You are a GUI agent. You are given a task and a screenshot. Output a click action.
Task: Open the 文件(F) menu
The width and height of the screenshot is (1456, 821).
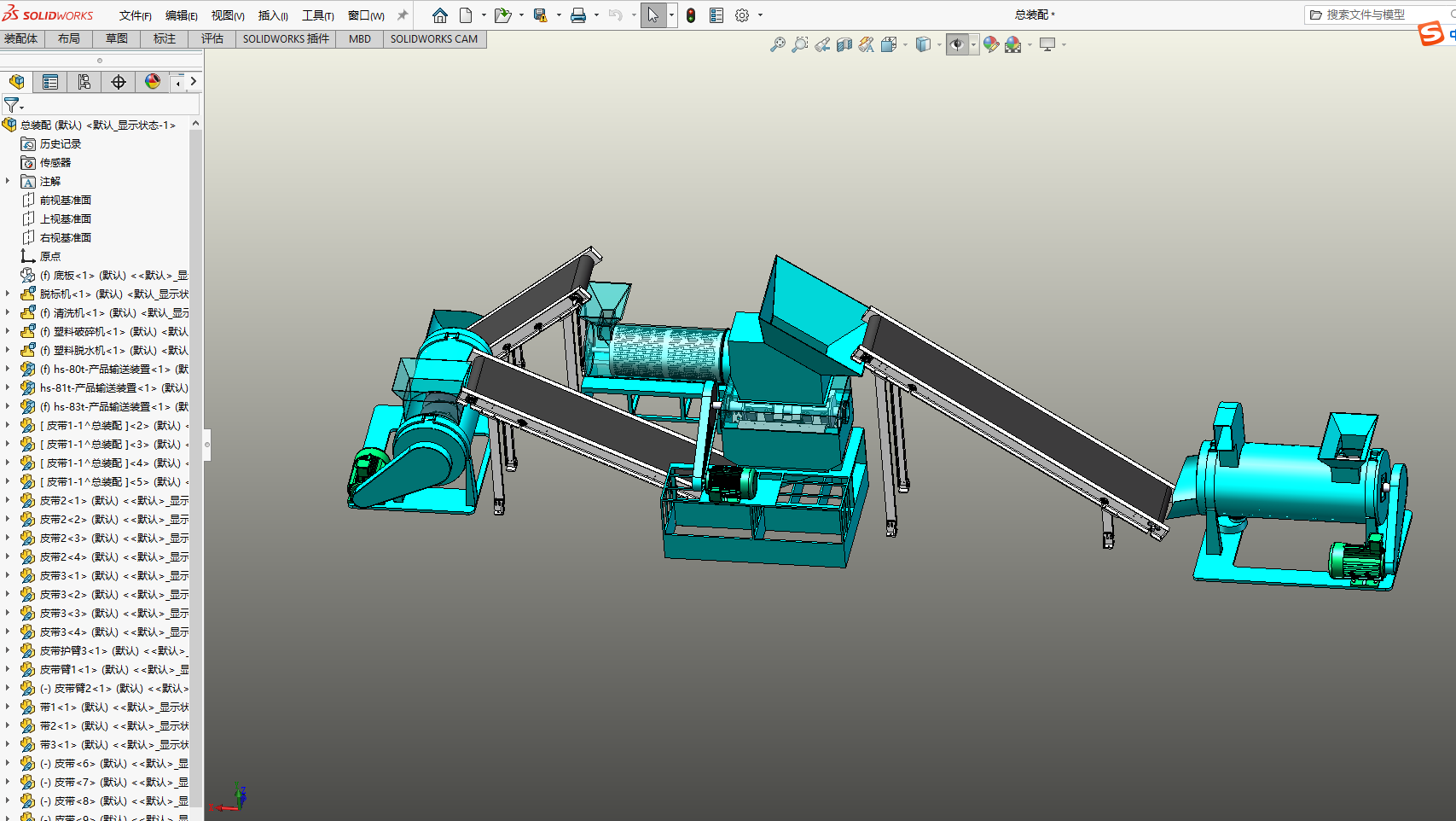(135, 15)
